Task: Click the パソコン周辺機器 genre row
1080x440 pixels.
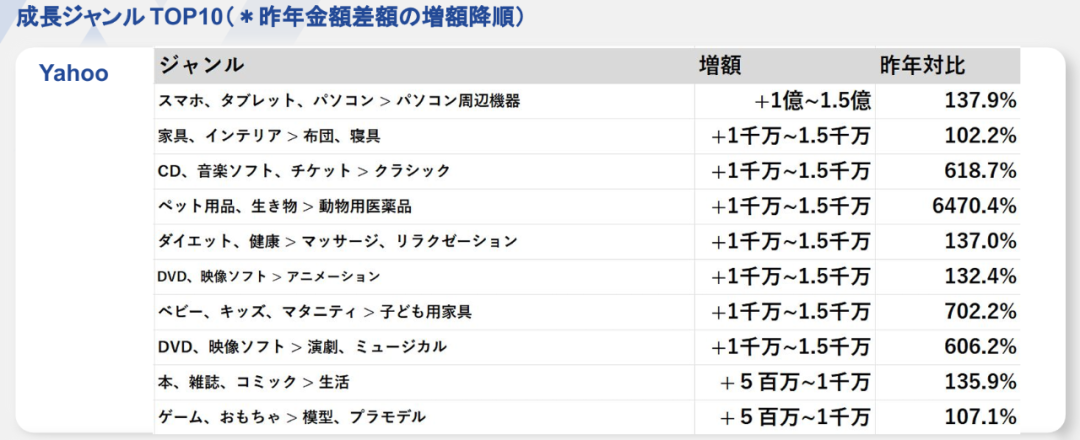Action: point(339,101)
